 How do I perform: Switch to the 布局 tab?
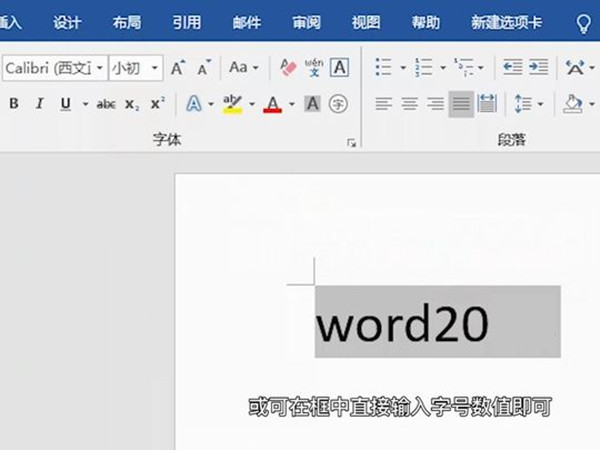pyautogui.click(x=127, y=21)
